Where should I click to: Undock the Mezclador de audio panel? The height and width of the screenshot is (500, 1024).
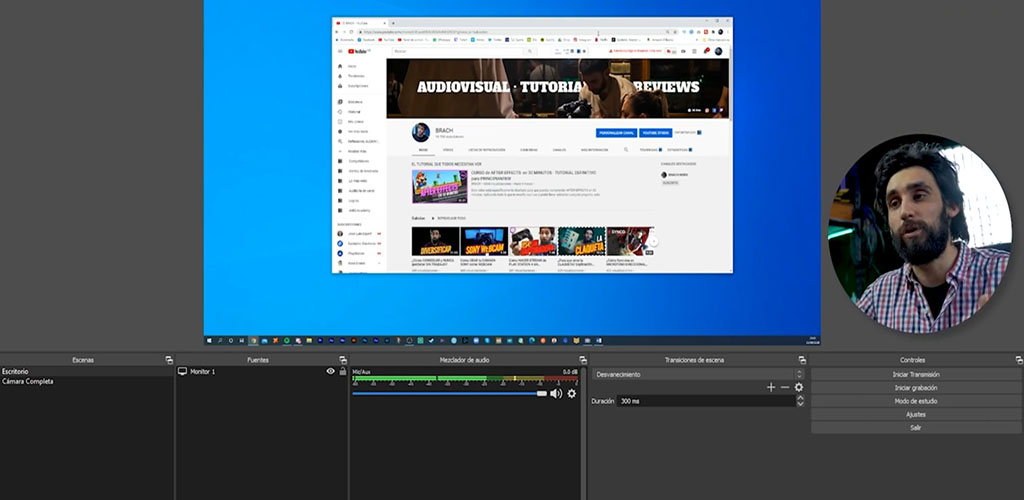[583, 360]
